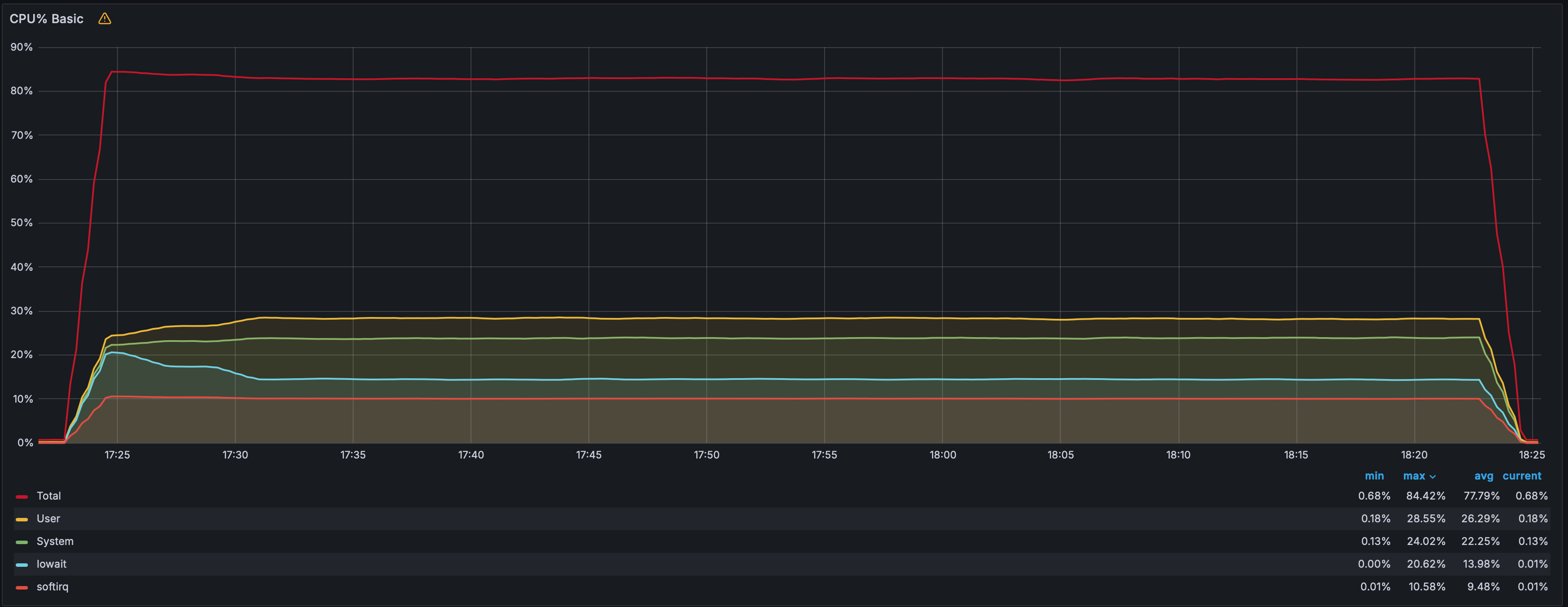The image size is (1568, 607).
Task: Click the 17:25 time axis label
Action: click(x=117, y=455)
